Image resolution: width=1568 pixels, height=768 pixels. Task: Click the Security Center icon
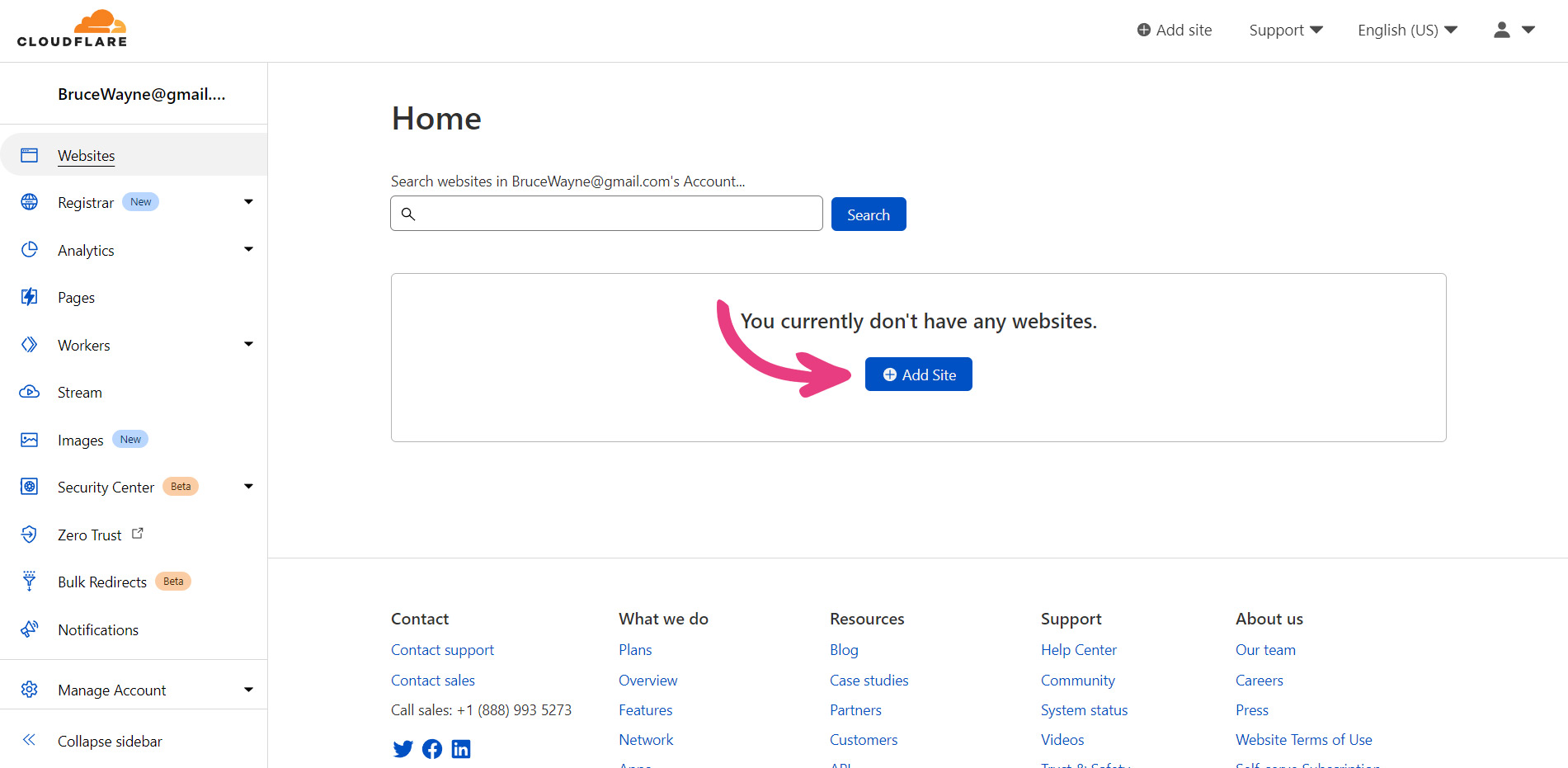click(30, 487)
